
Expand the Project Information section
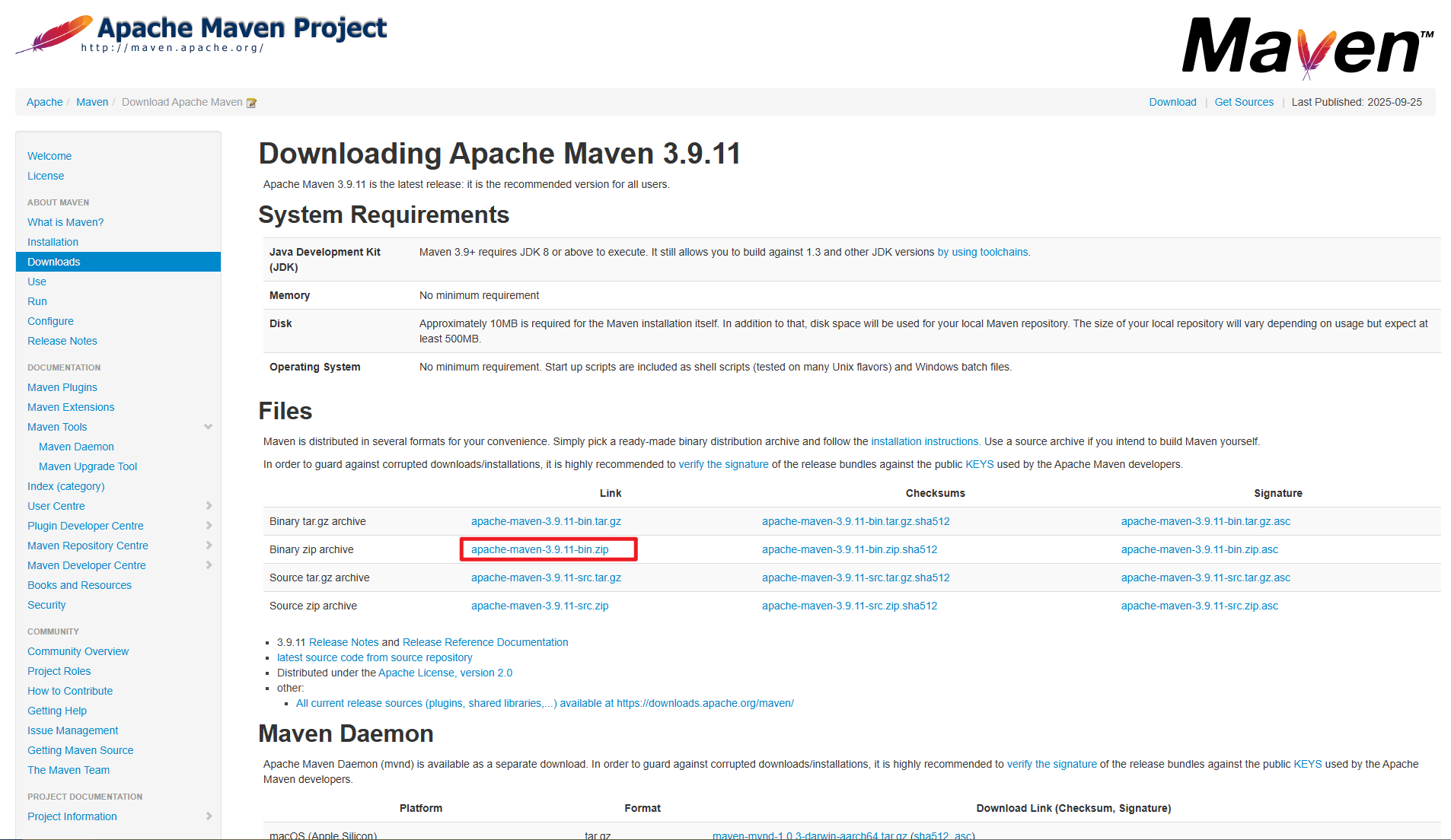[208, 816]
